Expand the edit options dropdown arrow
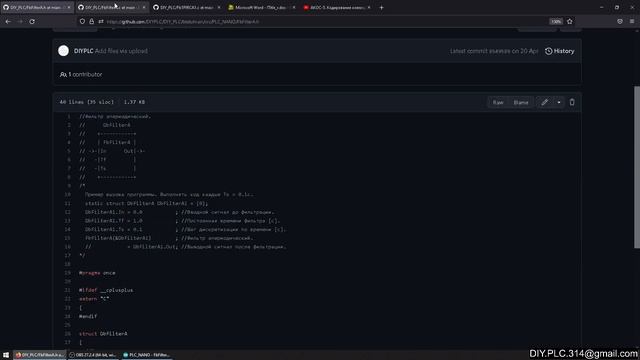This screenshot has height=360, width=640. click(559, 102)
